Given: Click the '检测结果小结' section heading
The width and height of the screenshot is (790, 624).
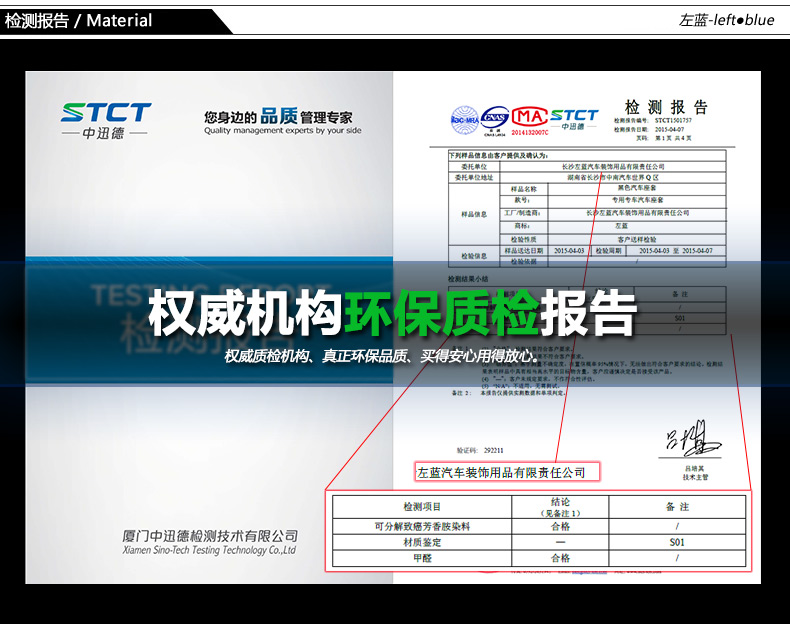Looking at the screenshot, I should (x=468, y=279).
